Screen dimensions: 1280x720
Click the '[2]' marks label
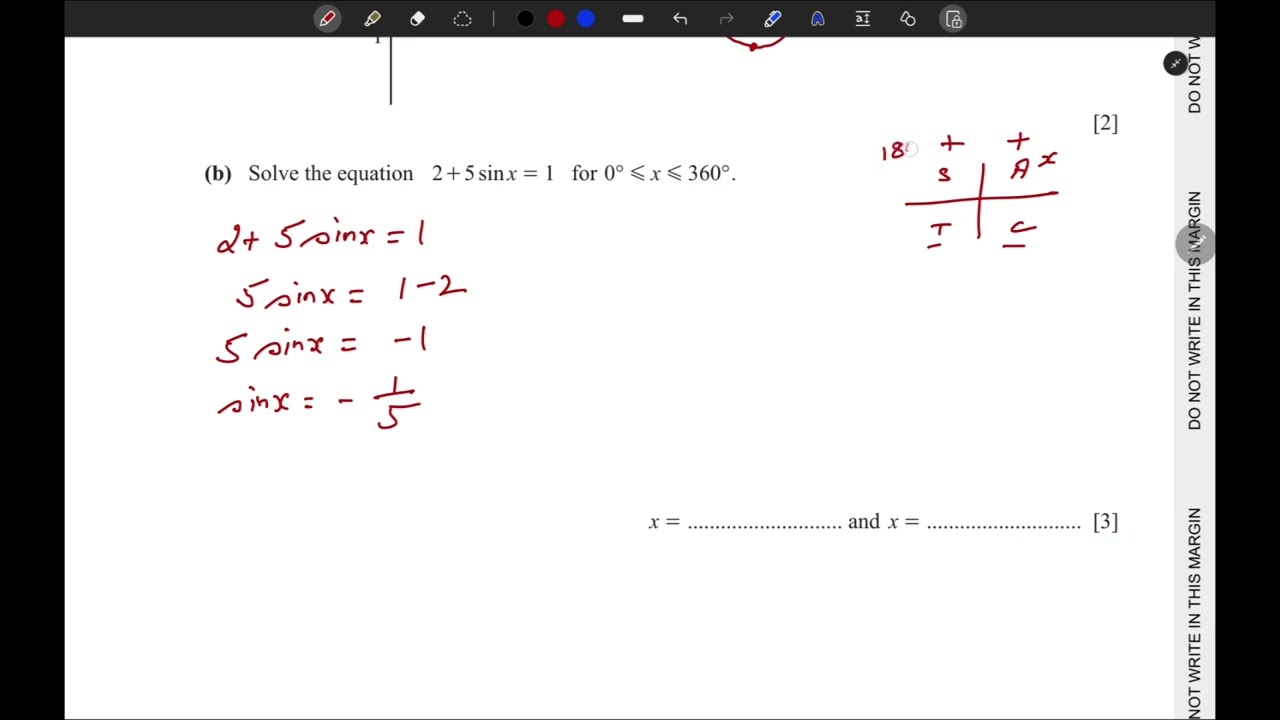(1105, 124)
